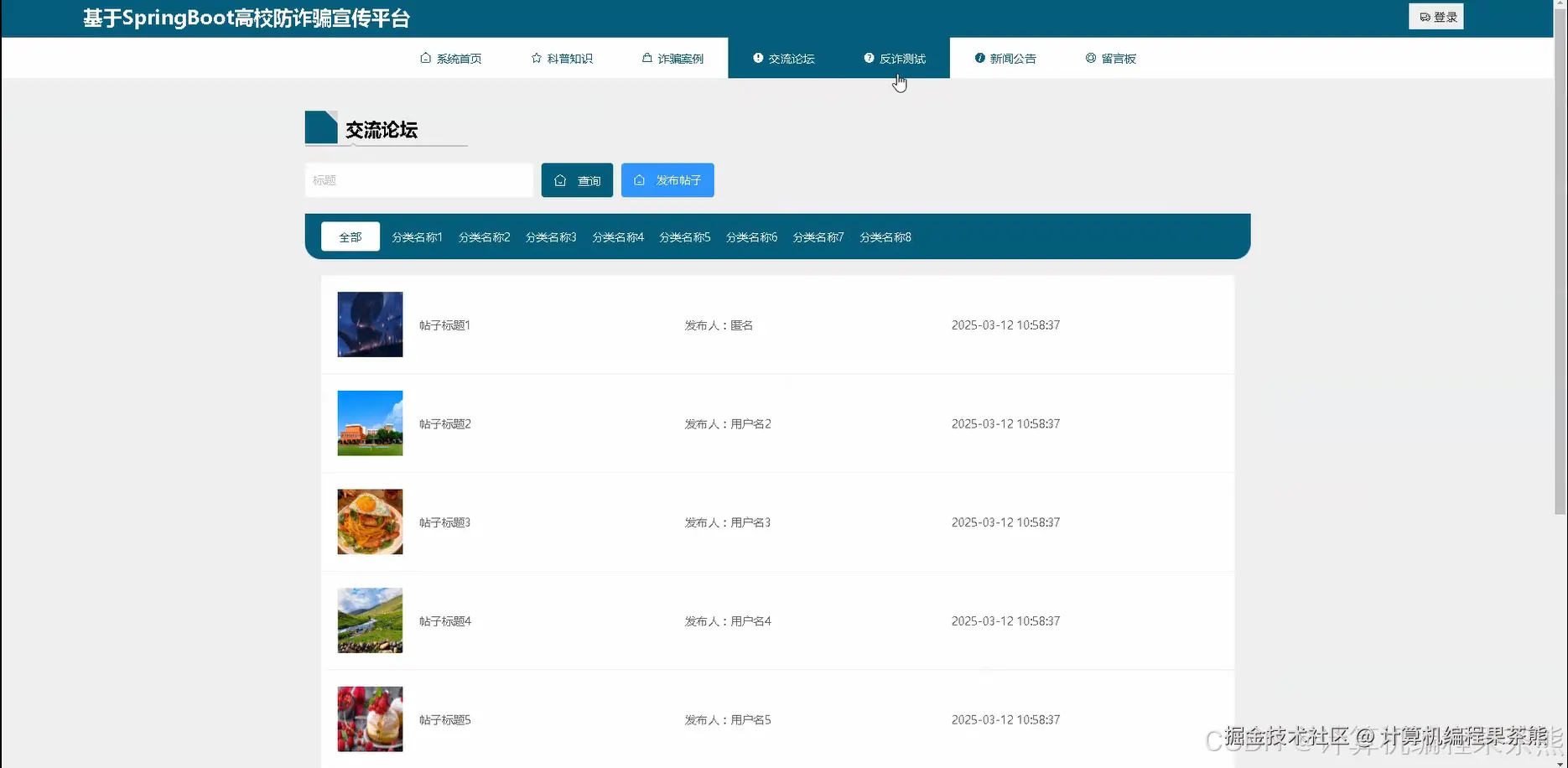Viewport: 1568px width, 768px height.
Task: Enable the 分类名称3 filter
Action: click(x=550, y=236)
